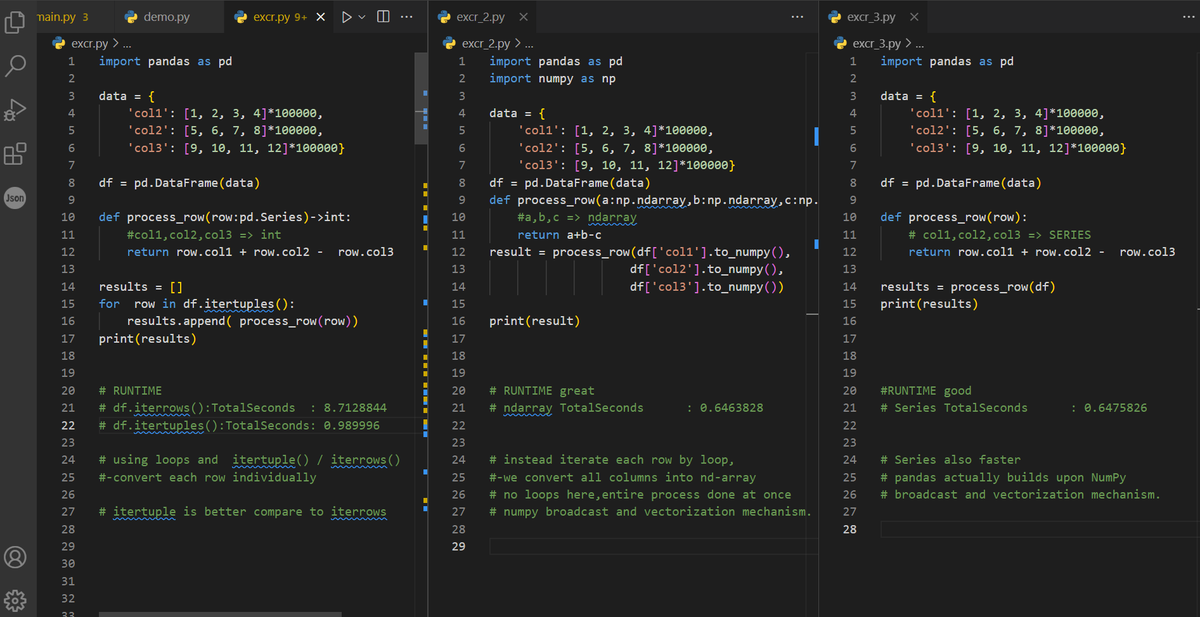This screenshot has width=1200, height=617.
Task: Click 'results = process_row(df)' in excr_3.py
Action: coord(968,287)
